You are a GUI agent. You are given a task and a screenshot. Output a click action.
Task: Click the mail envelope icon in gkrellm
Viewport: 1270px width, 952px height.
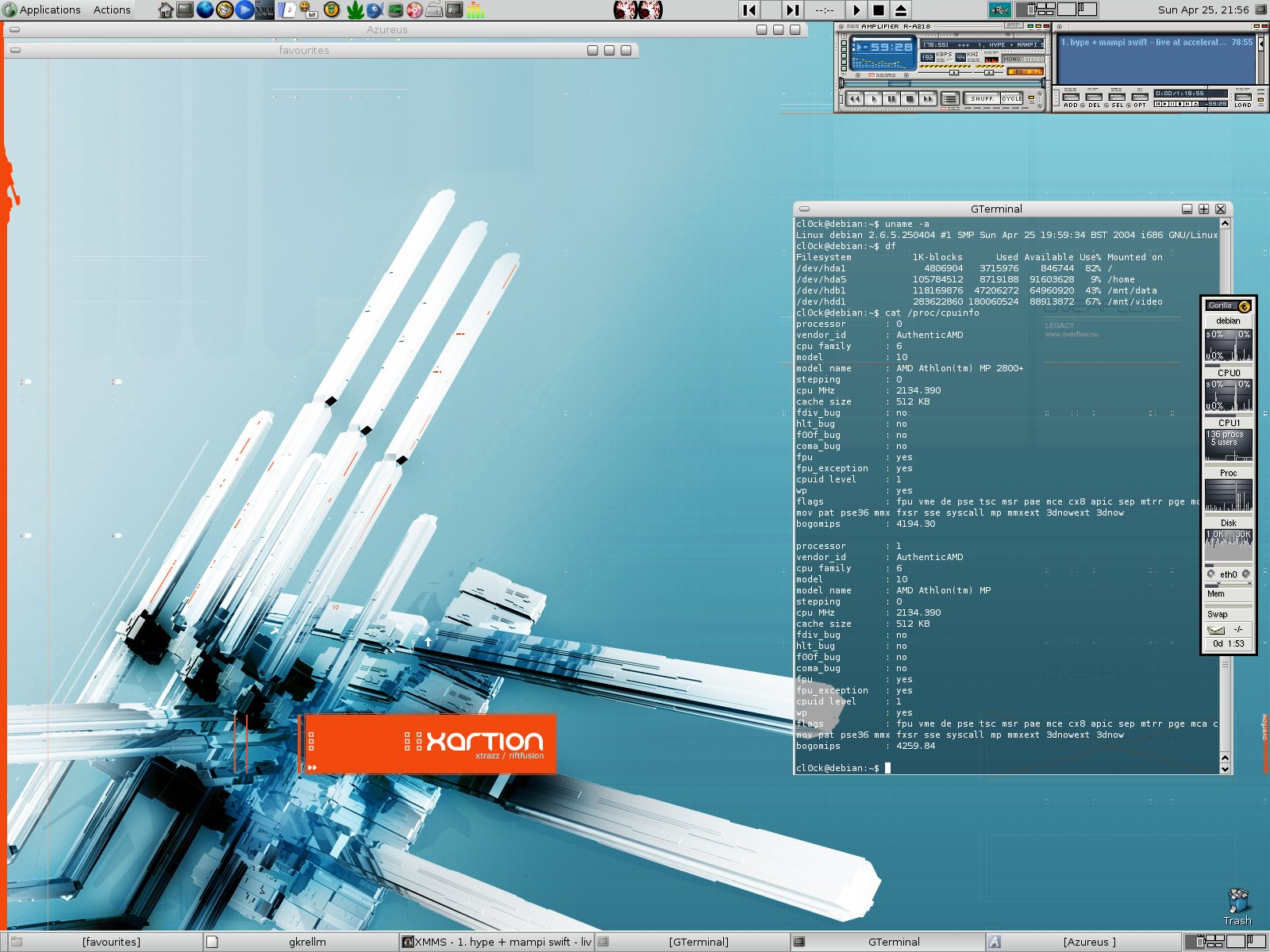pos(1215,629)
